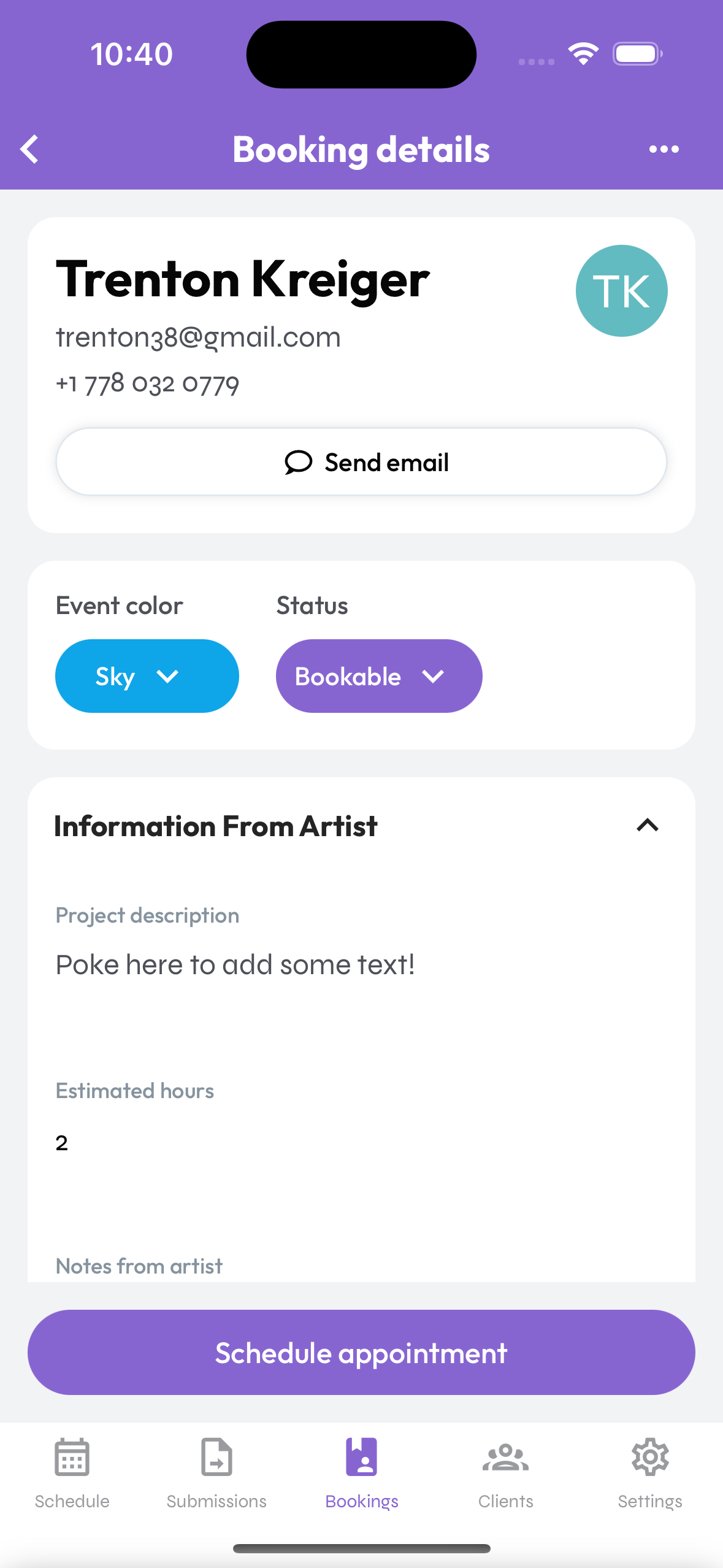
Task: Open the Schedule calendar tab icon
Action: coord(72,1457)
